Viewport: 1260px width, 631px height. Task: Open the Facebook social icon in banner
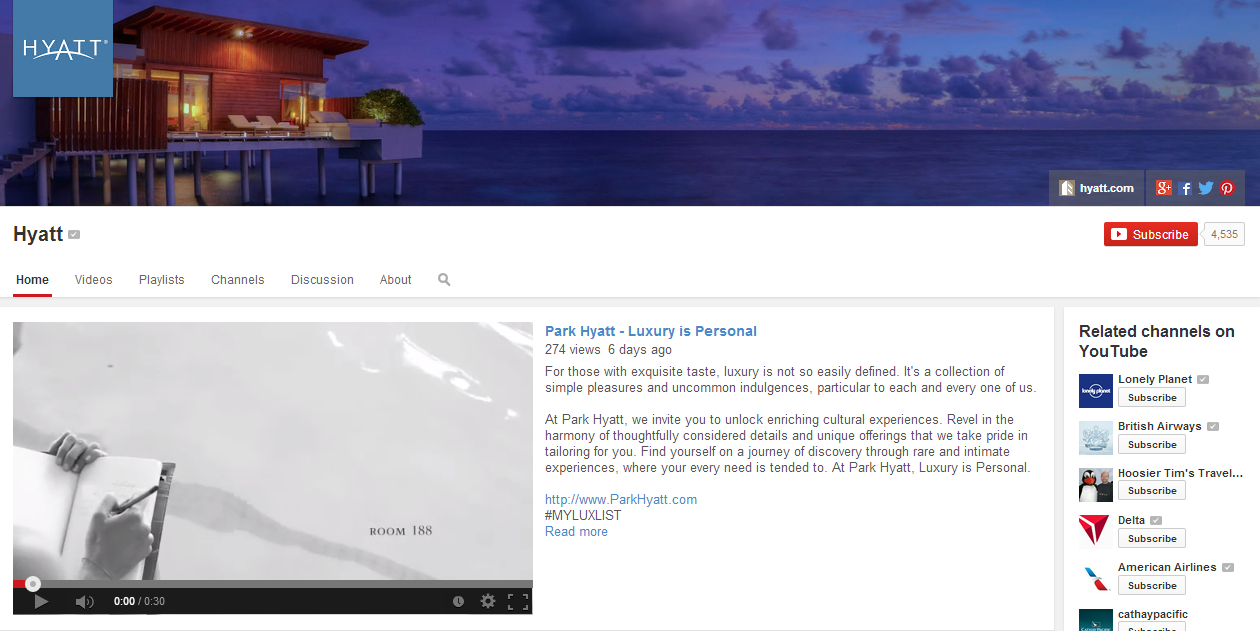tap(1186, 188)
